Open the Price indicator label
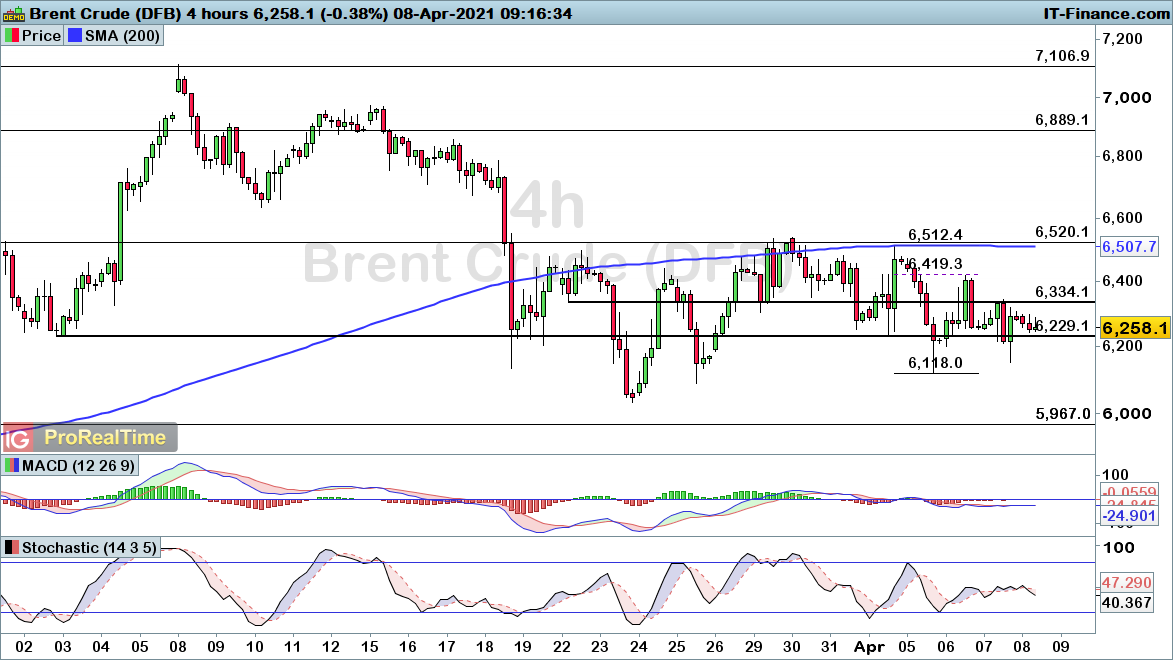Screen dimensions: 1173x660 click(41, 36)
